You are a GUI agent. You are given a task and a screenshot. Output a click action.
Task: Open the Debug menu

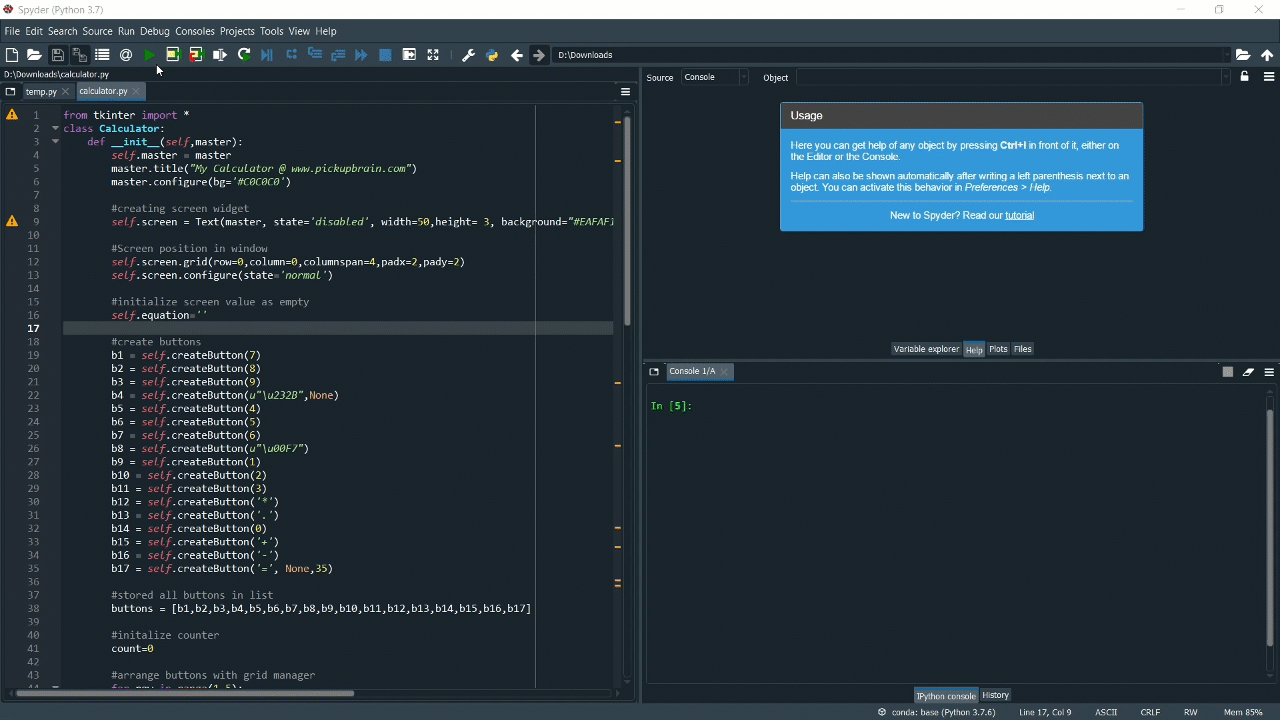coord(155,31)
